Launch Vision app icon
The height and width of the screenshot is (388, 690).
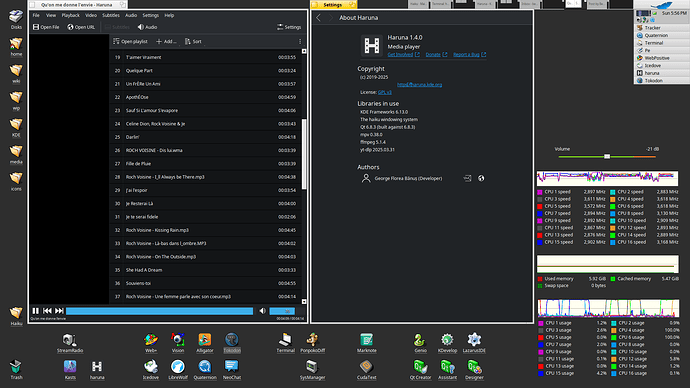178,343
